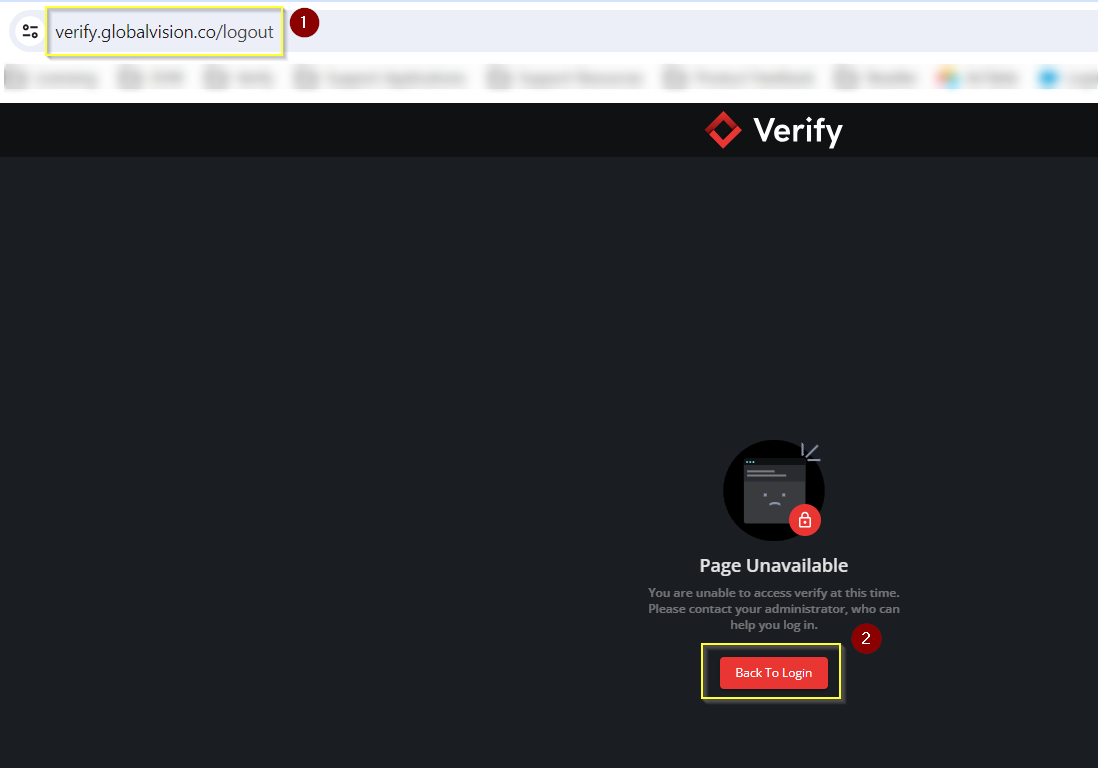This screenshot has height=768, width=1098.
Task: Click the sad browser window illustration
Action: click(x=774, y=492)
